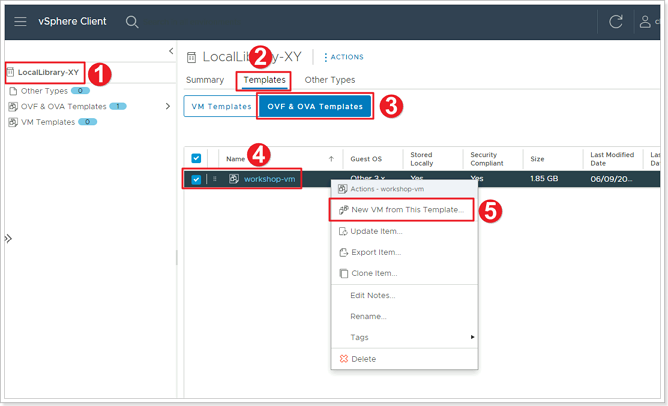Viewport: 668px width, 406px height.
Task: Click the LocalLibrary-XY library icon in sidebar
Action: [x=11, y=72]
